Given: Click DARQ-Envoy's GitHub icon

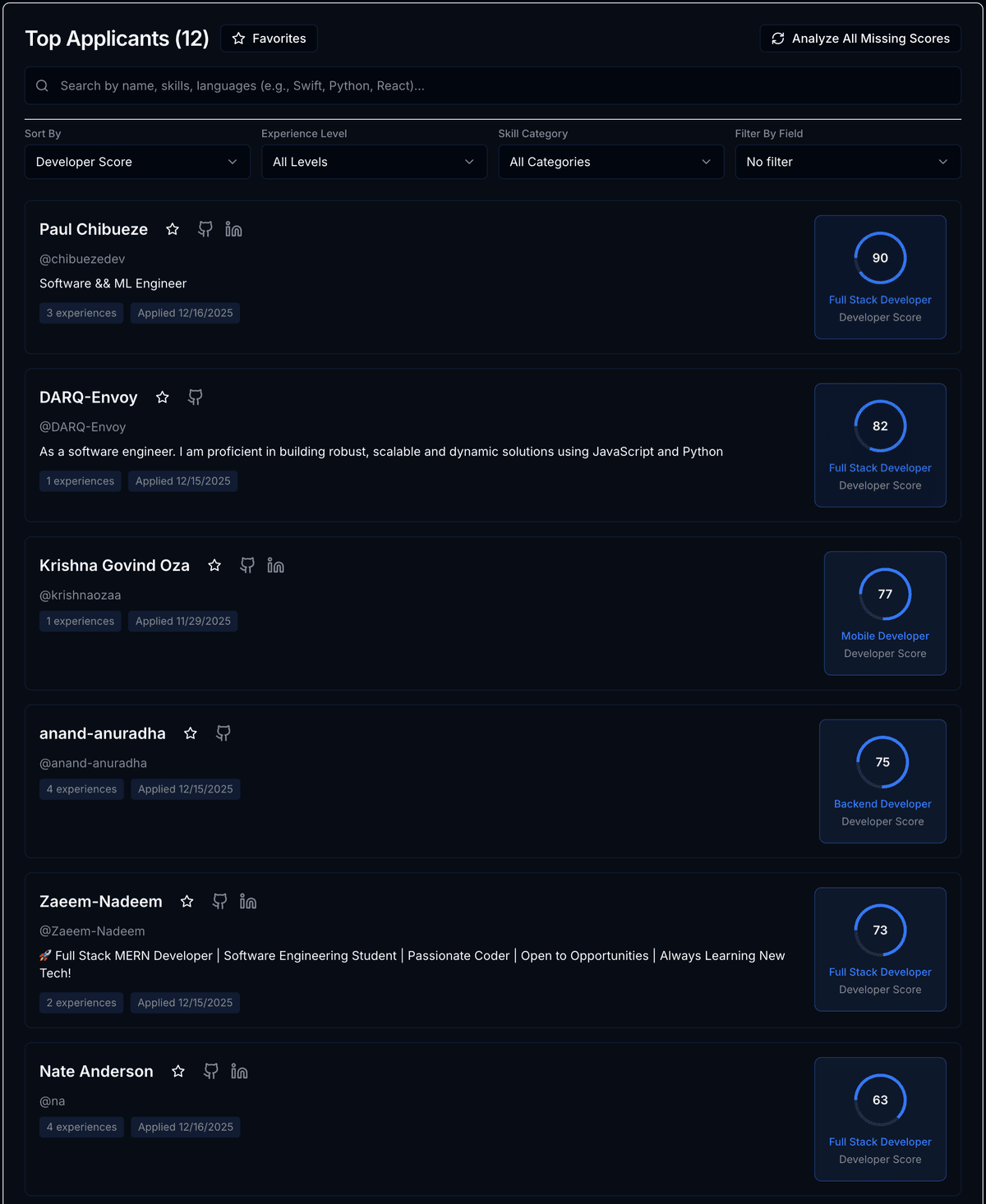Looking at the screenshot, I should (x=196, y=398).
